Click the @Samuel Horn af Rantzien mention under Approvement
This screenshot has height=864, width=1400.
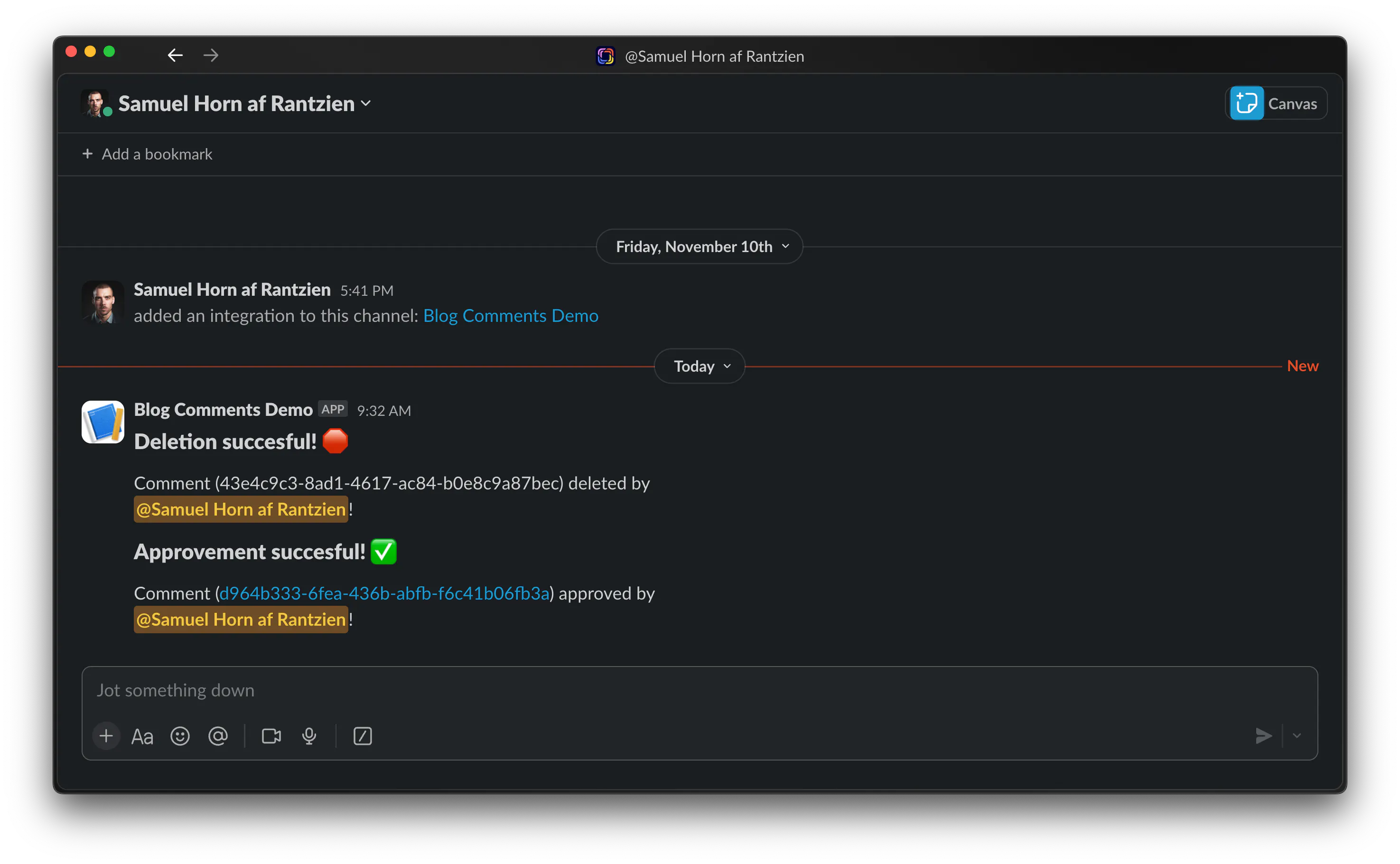tap(241, 620)
